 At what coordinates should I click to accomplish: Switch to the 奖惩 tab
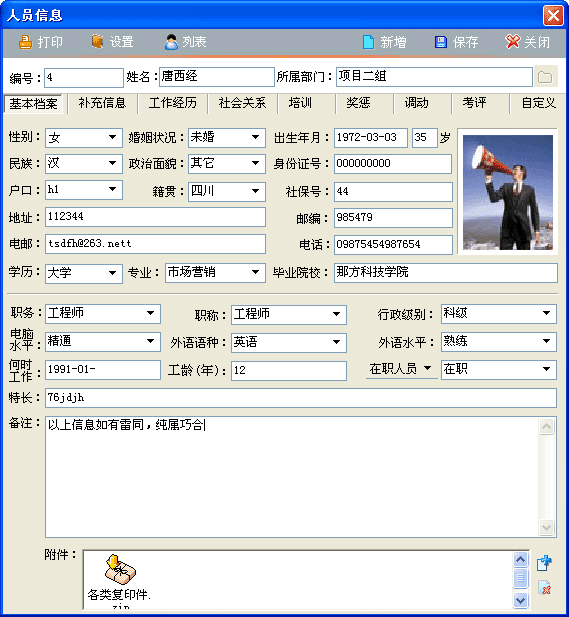[x=358, y=103]
